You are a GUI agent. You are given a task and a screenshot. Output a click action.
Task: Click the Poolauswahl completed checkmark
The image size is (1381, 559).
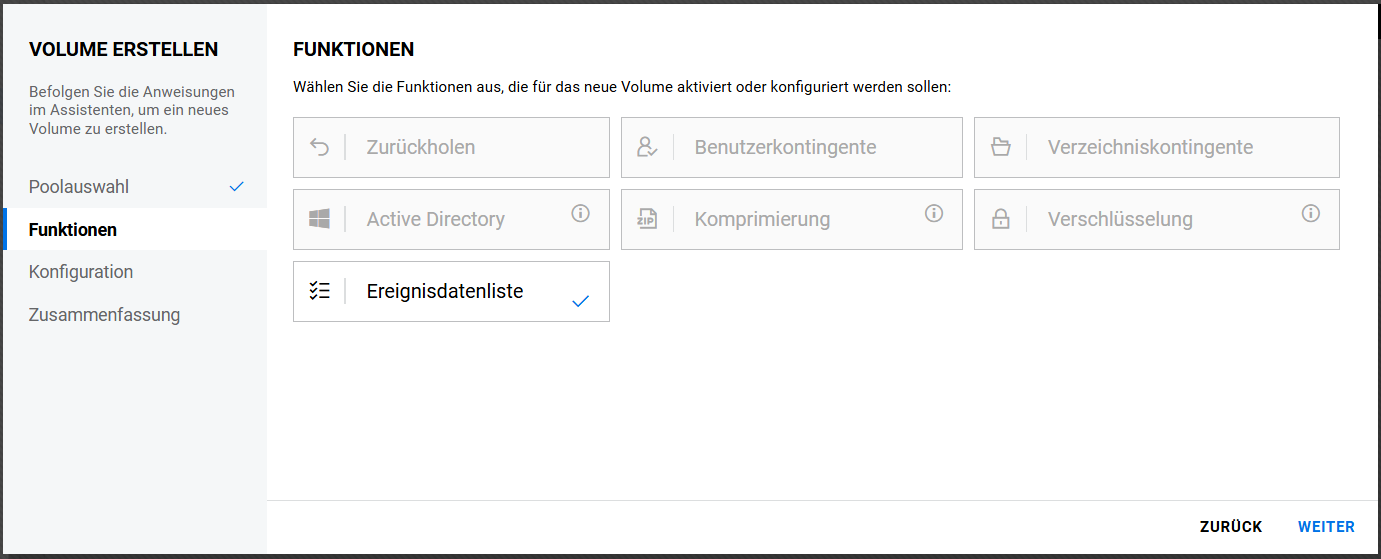236,187
